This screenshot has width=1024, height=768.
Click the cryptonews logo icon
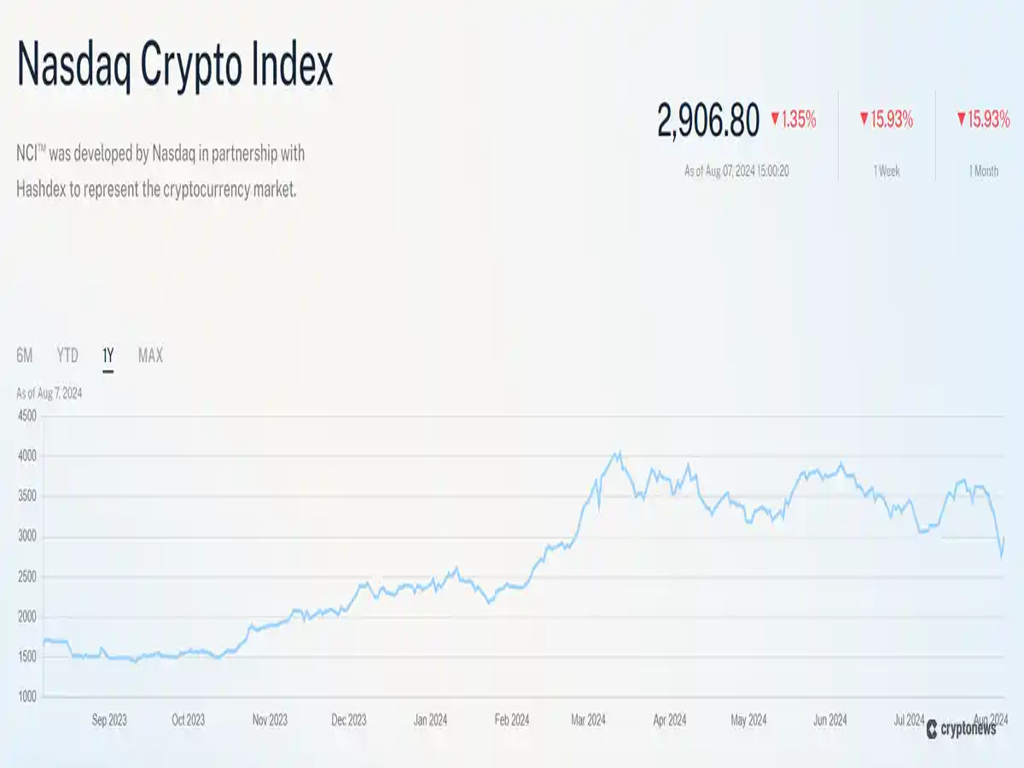(x=932, y=729)
